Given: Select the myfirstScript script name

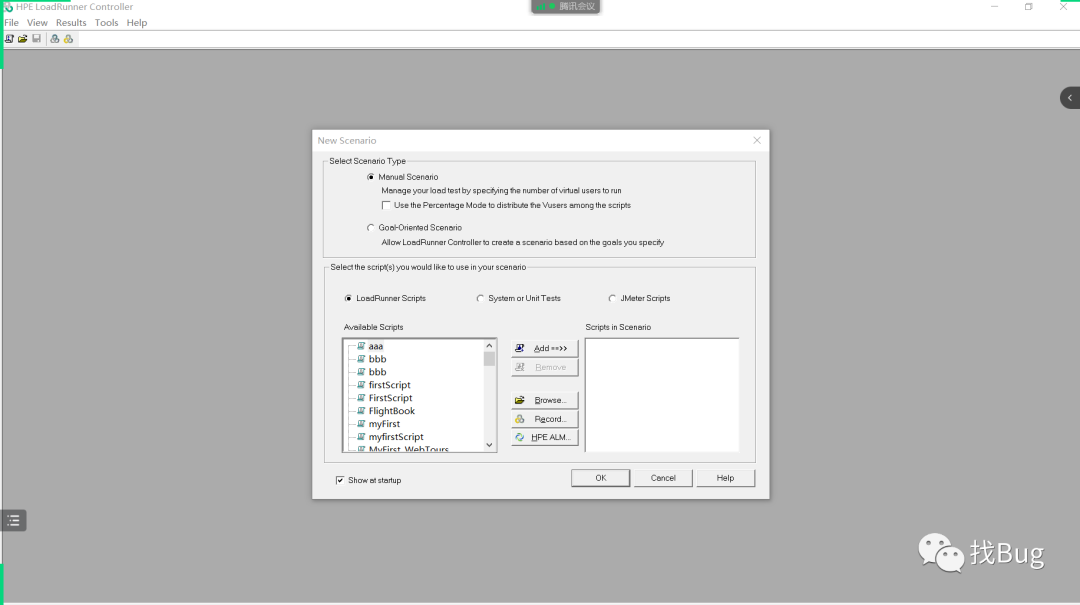Looking at the screenshot, I should [x=396, y=437].
